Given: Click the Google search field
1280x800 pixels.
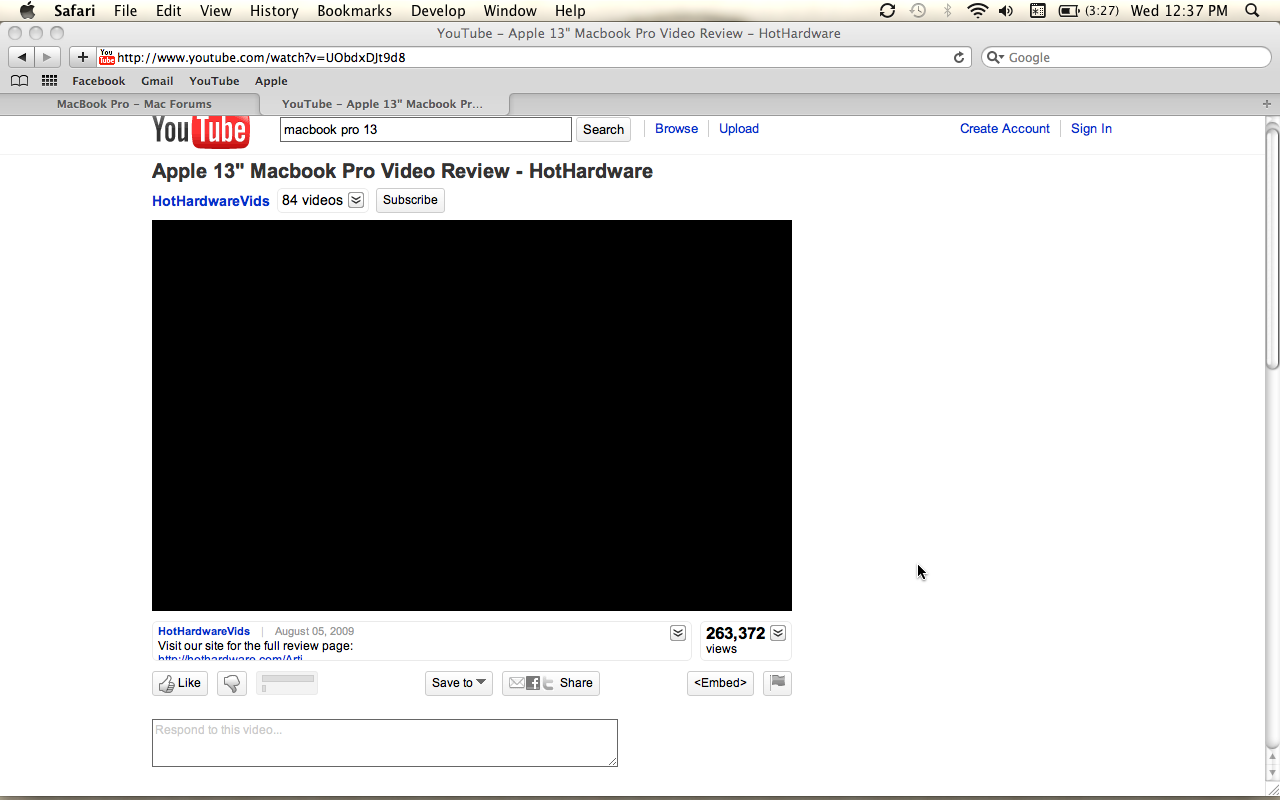Looking at the screenshot, I should point(1125,57).
